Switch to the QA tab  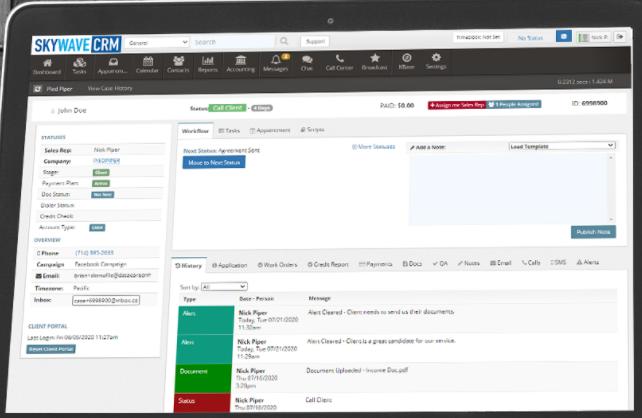pos(441,264)
